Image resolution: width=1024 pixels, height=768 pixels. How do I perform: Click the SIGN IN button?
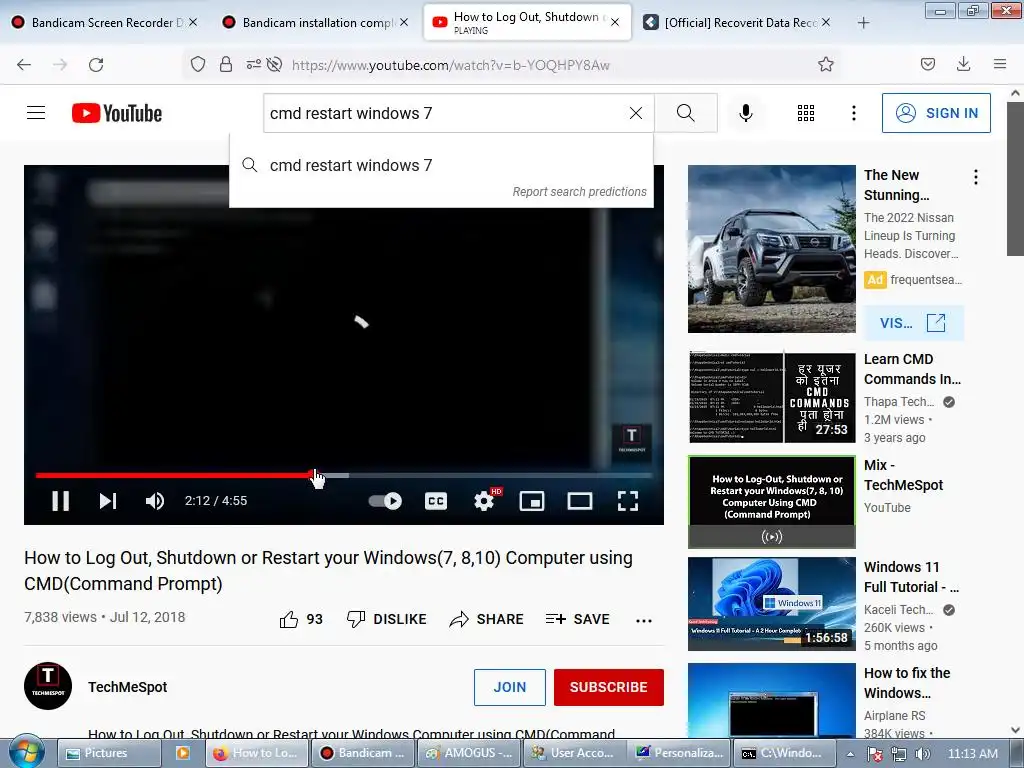(936, 113)
